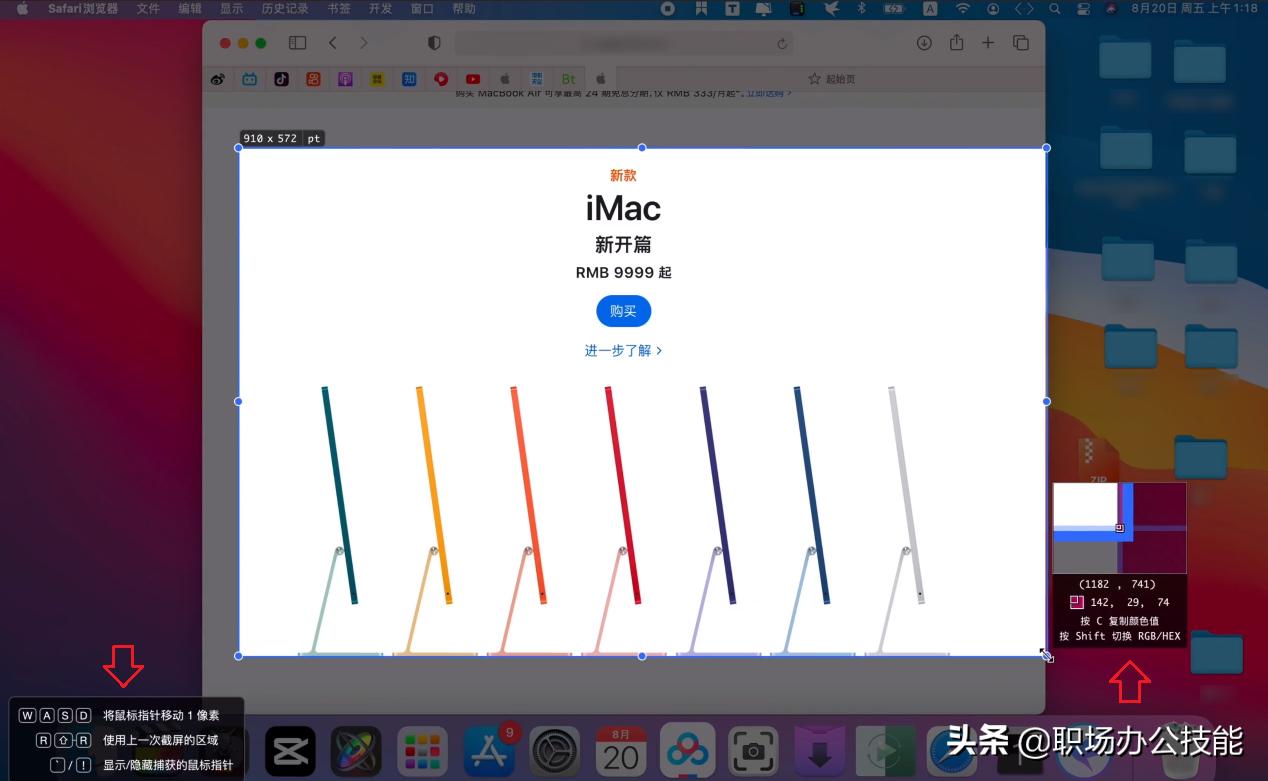Open Calendar showing August 20 in the Dock
The height and width of the screenshot is (781, 1268).
pyautogui.click(x=622, y=749)
